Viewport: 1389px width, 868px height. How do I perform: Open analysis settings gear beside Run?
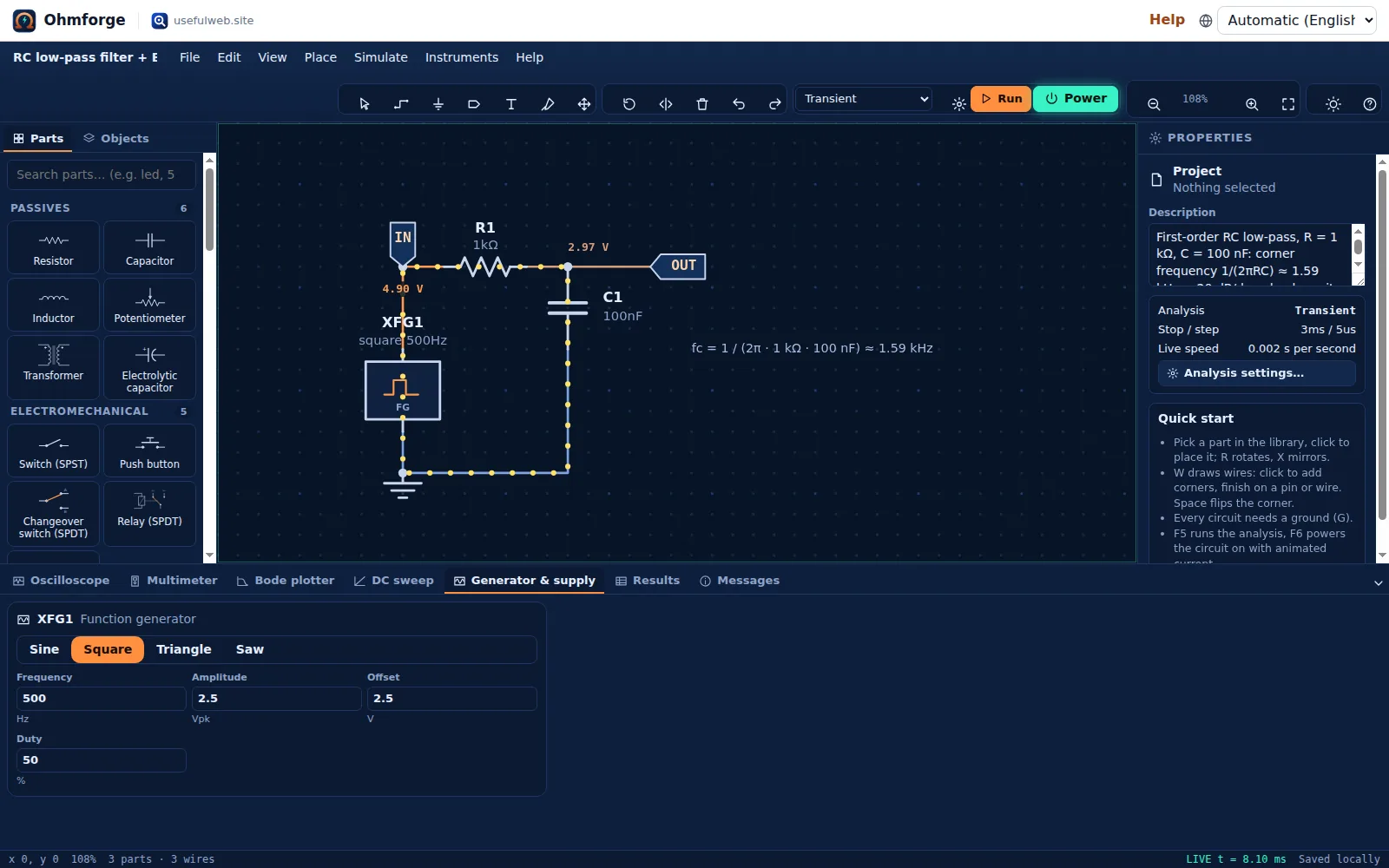click(x=958, y=104)
